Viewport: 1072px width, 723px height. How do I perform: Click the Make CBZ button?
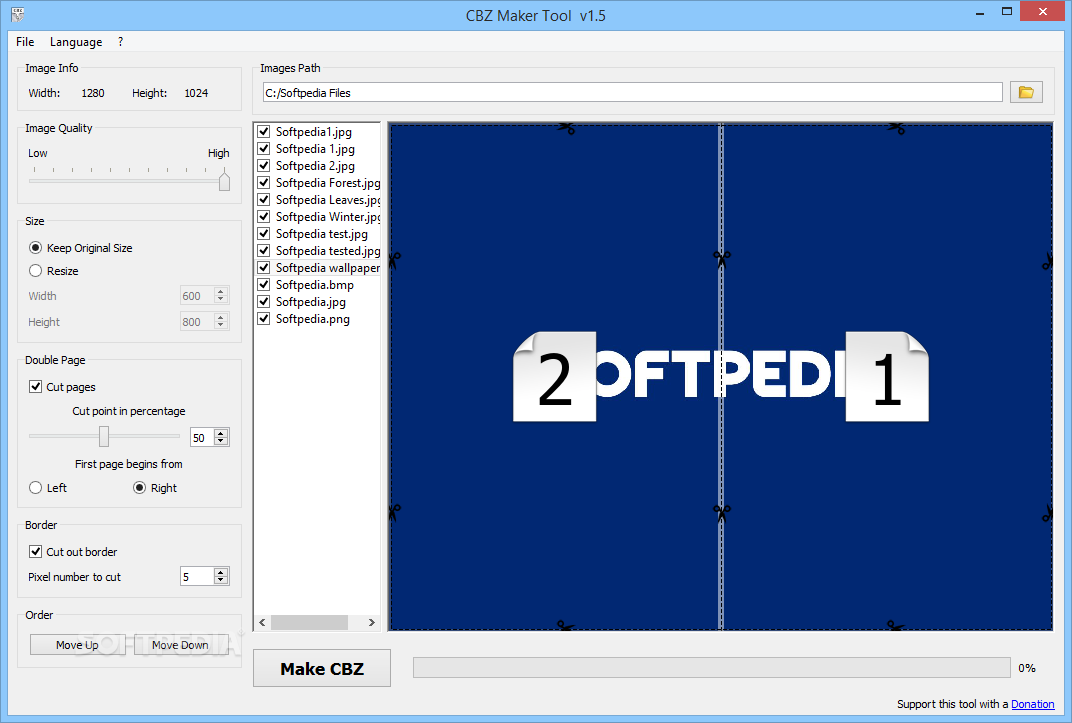click(322, 668)
